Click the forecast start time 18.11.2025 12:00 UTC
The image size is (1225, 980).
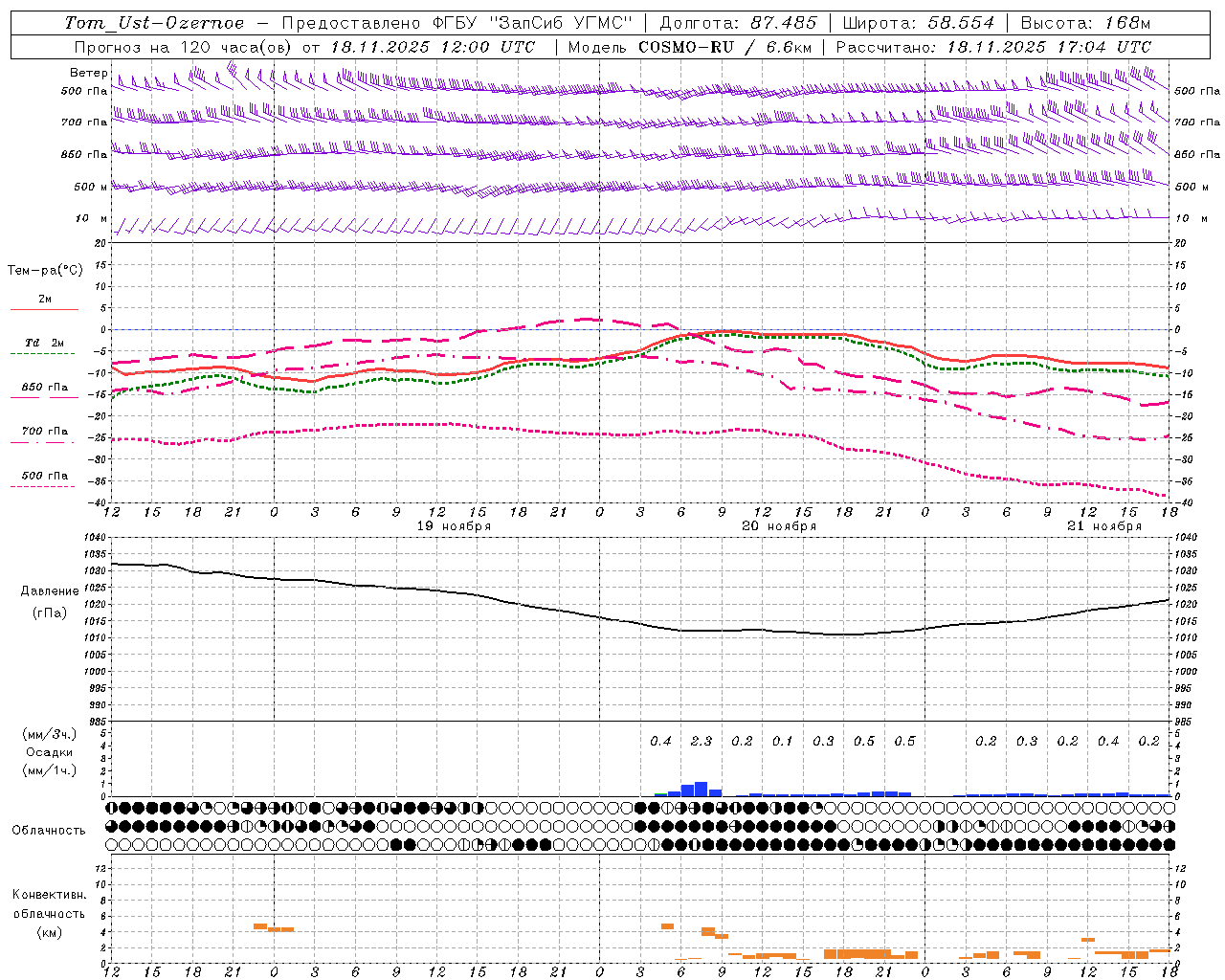tap(433, 47)
